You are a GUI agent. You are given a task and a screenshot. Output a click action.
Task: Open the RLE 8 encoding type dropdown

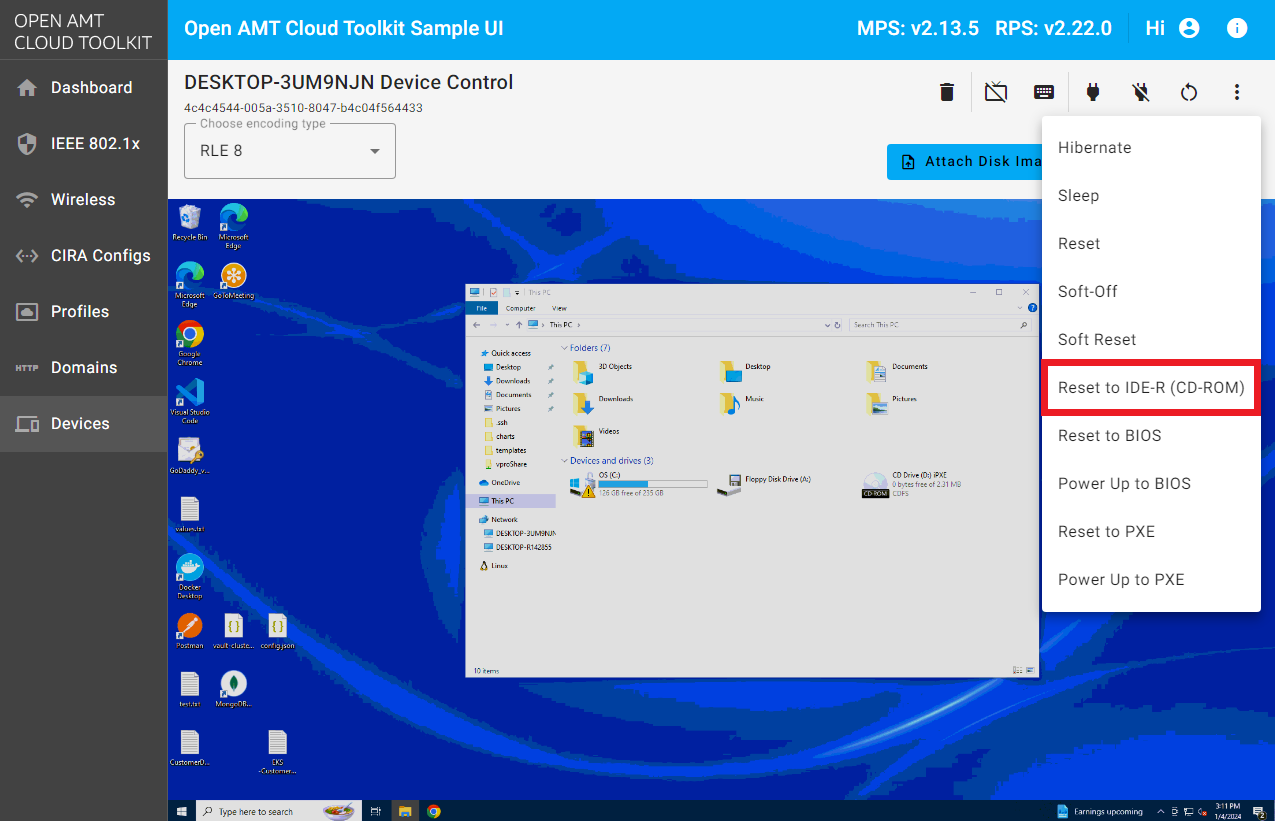(x=290, y=151)
